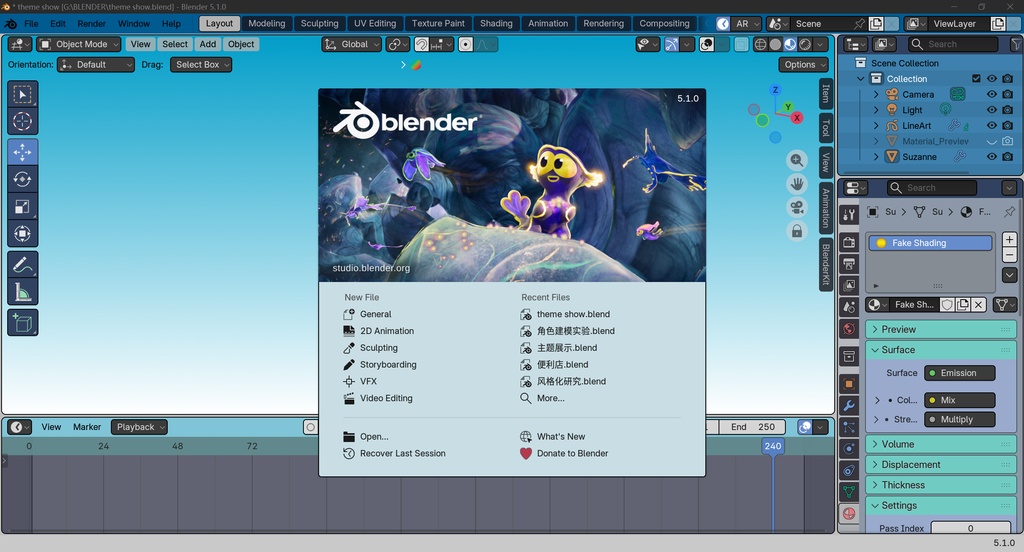This screenshot has width=1024, height=552.
Task: Toggle proportional editing button in header
Action: (x=466, y=44)
